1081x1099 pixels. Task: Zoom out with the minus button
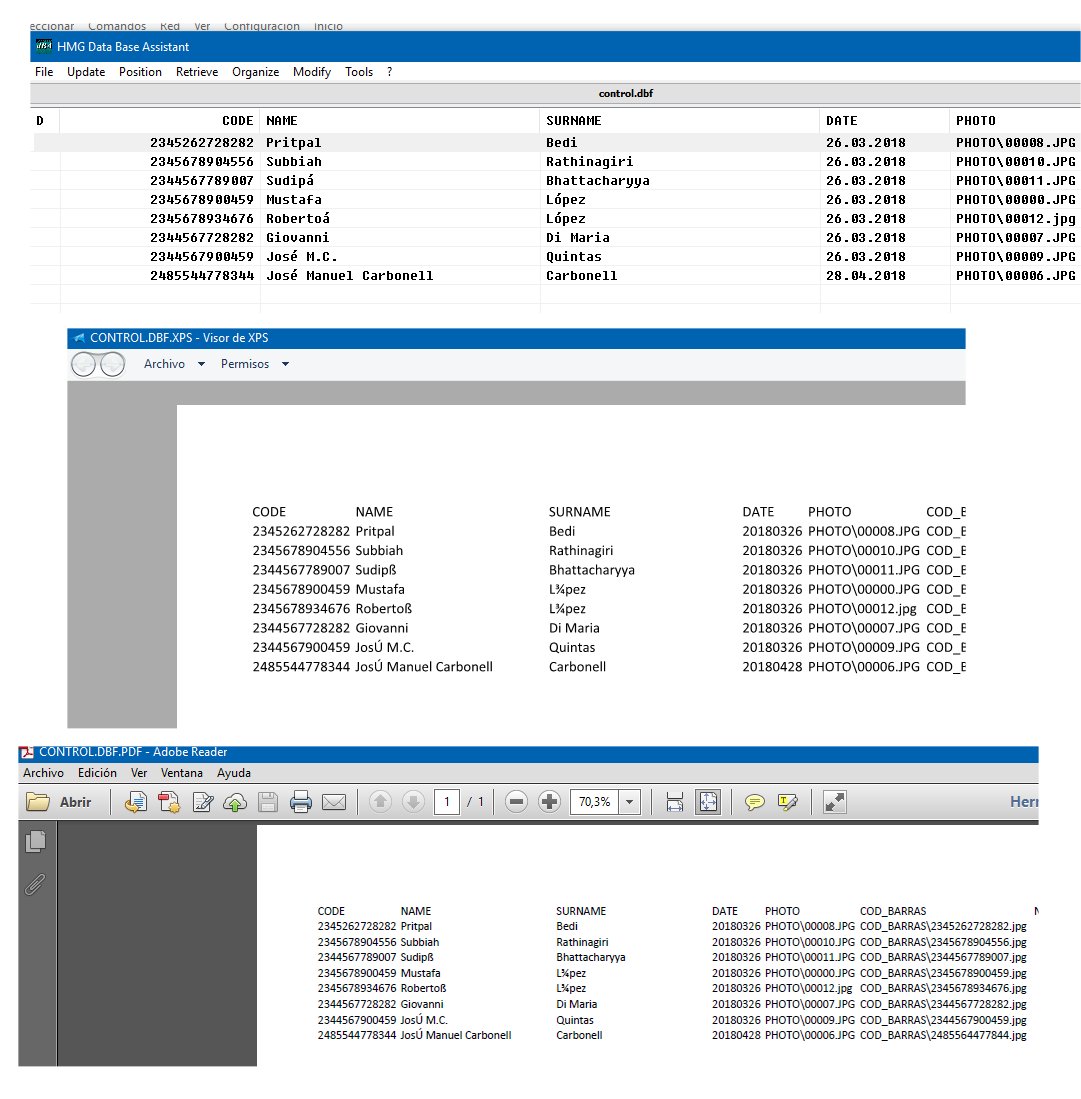516,802
